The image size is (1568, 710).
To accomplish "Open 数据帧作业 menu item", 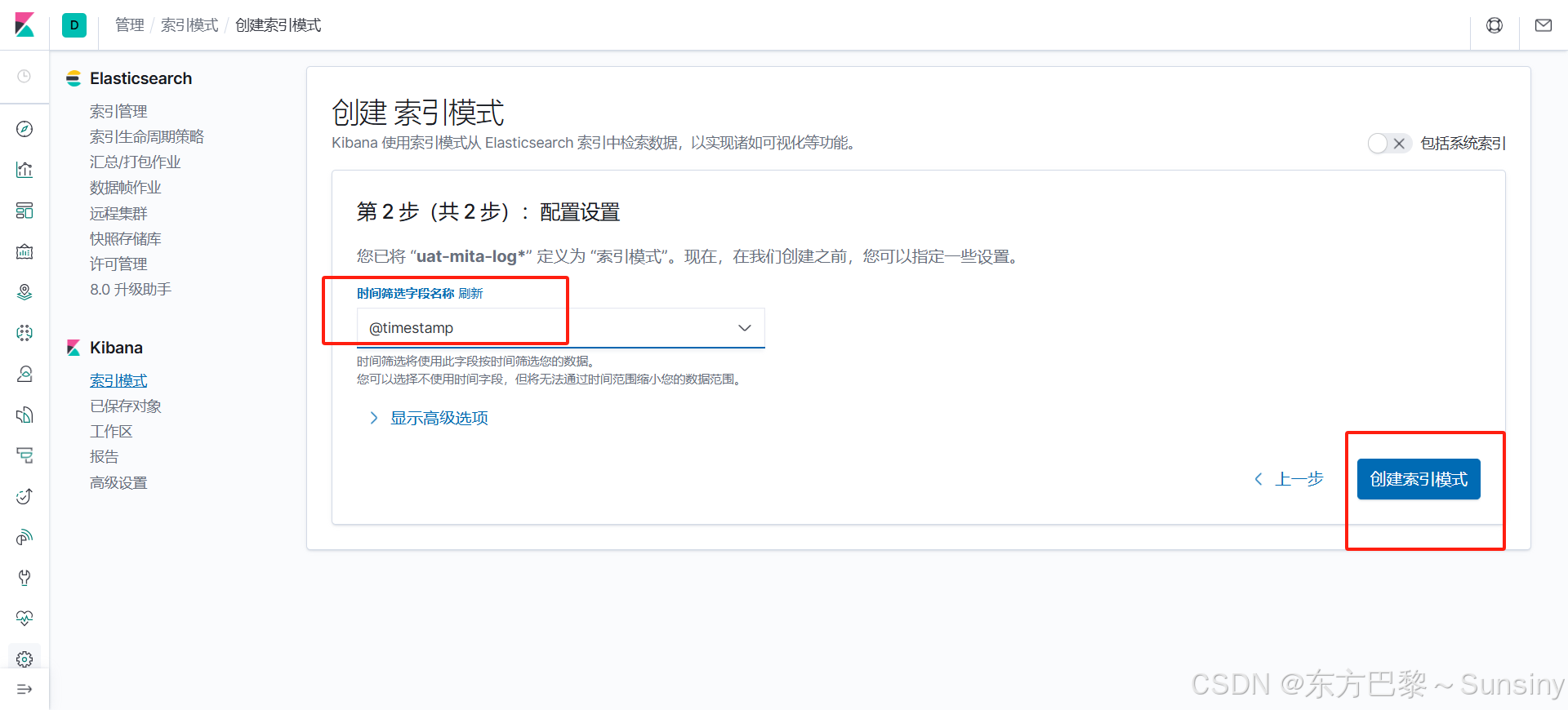I will click(x=126, y=188).
